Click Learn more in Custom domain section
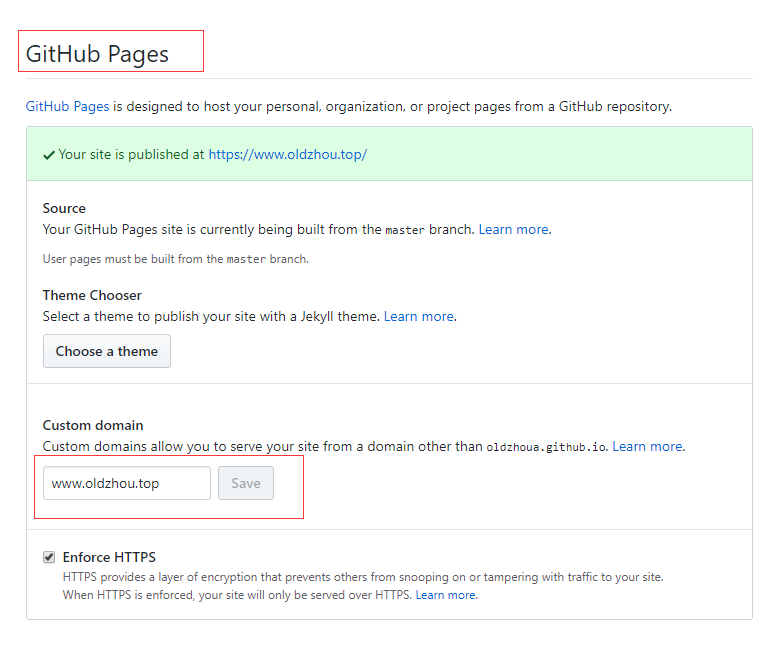Image resolution: width=784 pixels, height=649 pixels. pos(648,446)
